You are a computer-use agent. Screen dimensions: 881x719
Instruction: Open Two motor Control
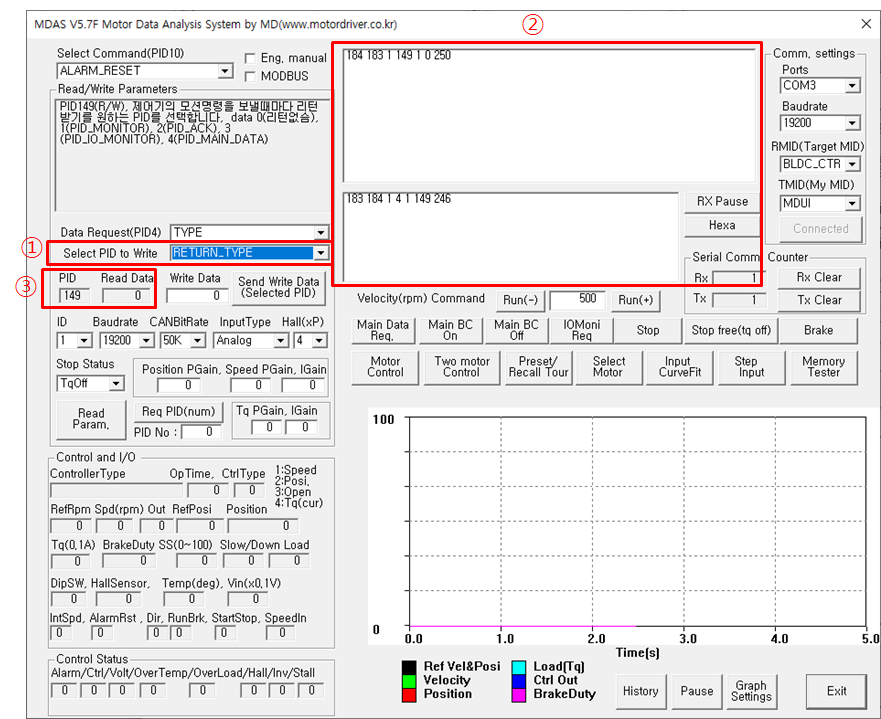462,367
